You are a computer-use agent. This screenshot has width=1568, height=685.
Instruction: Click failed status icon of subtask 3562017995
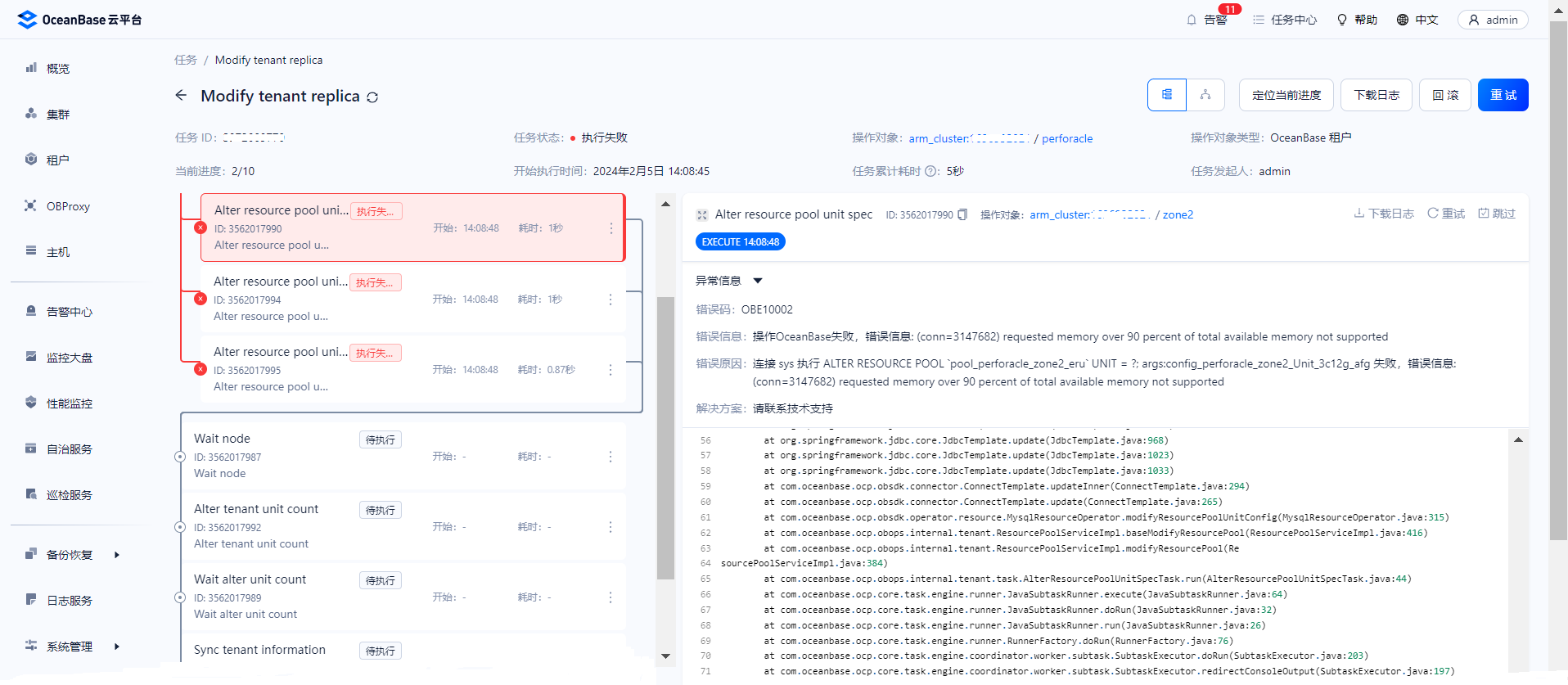coord(201,369)
